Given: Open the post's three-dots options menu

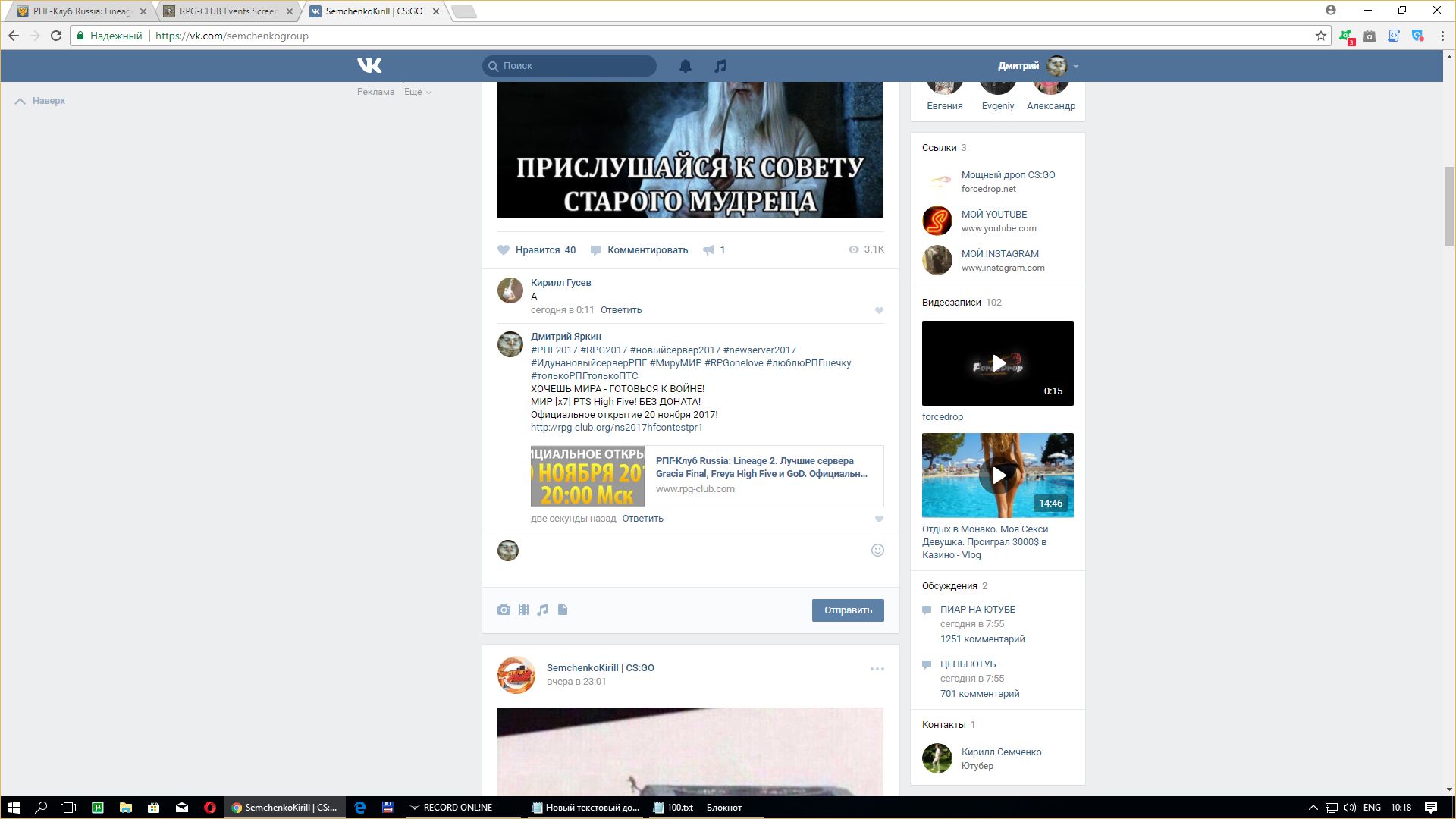Looking at the screenshot, I should (x=877, y=669).
